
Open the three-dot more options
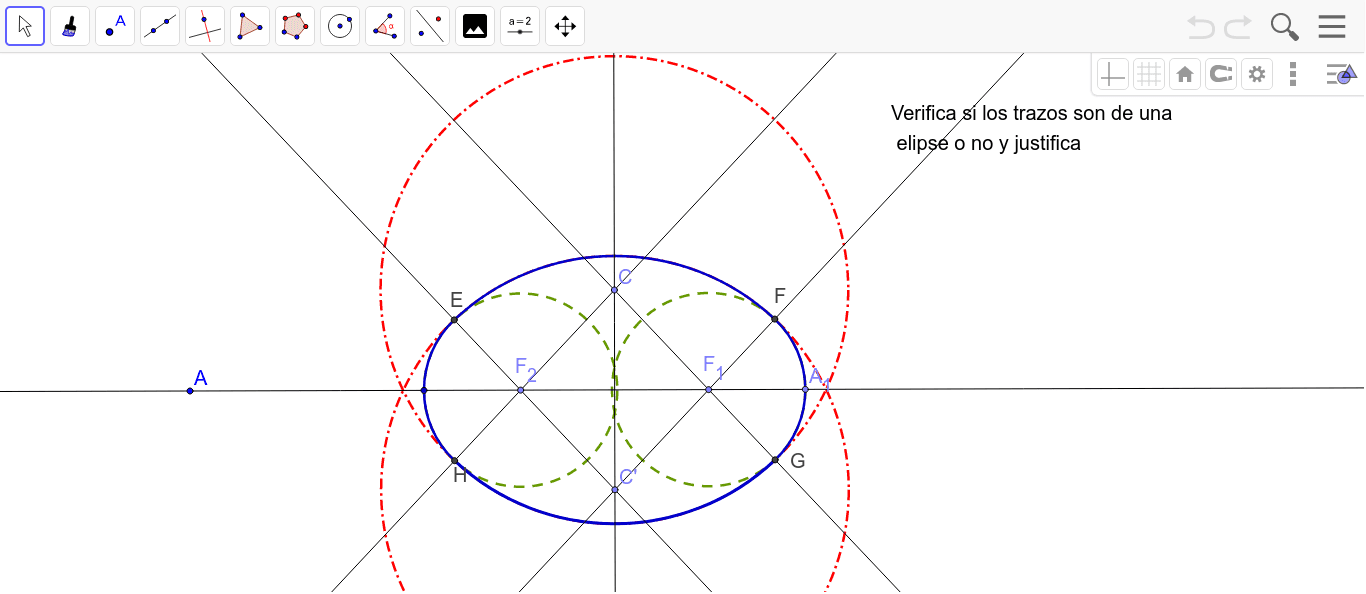coord(1293,74)
